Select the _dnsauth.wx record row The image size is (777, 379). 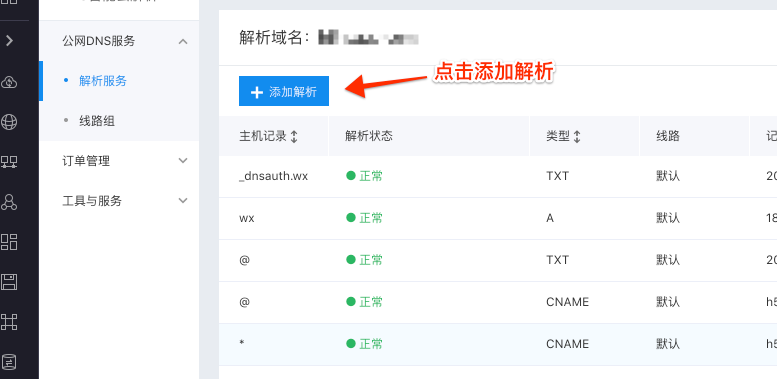click(x=498, y=176)
